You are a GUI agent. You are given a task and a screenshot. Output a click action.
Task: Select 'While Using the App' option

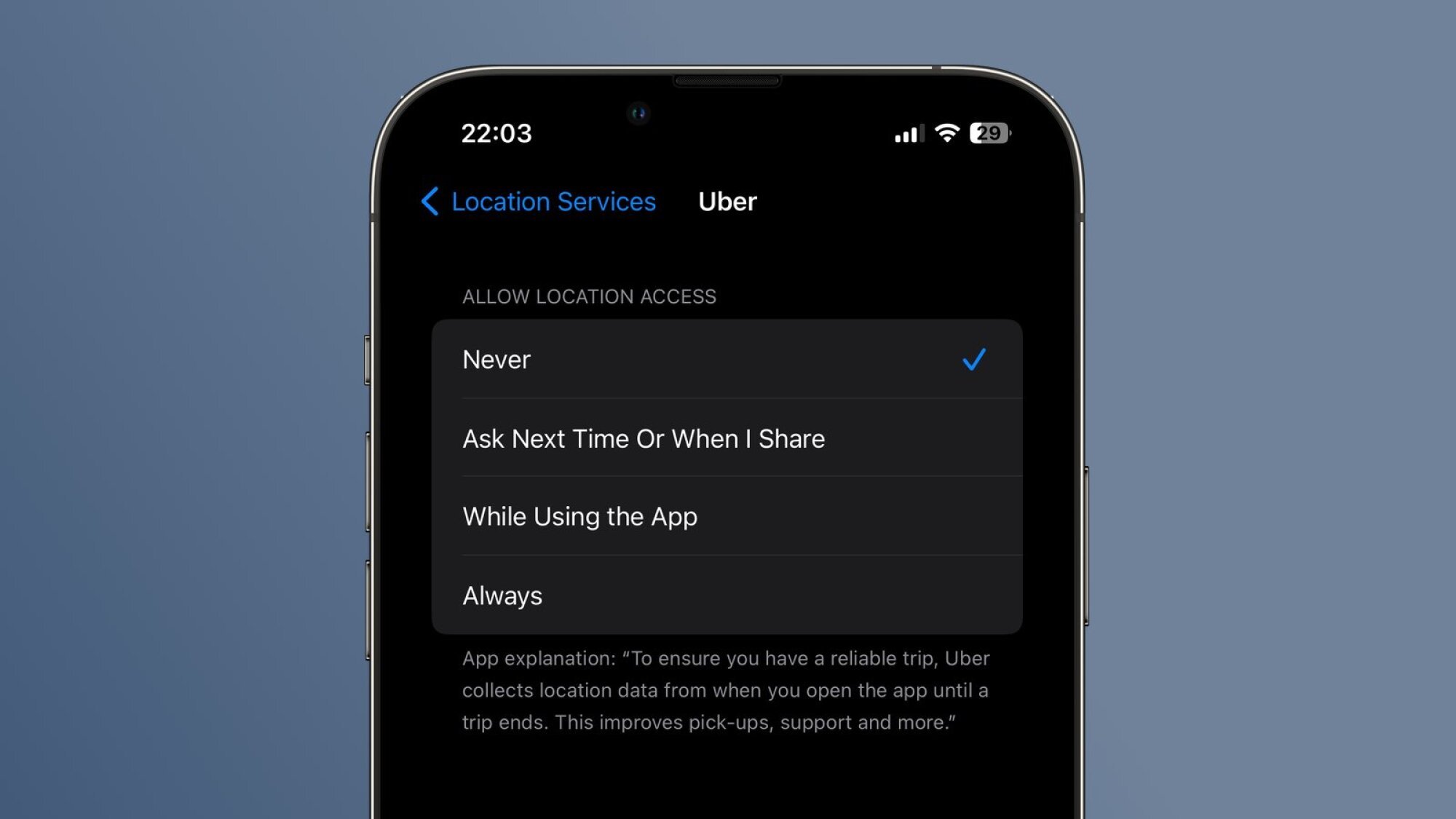point(728,517)
